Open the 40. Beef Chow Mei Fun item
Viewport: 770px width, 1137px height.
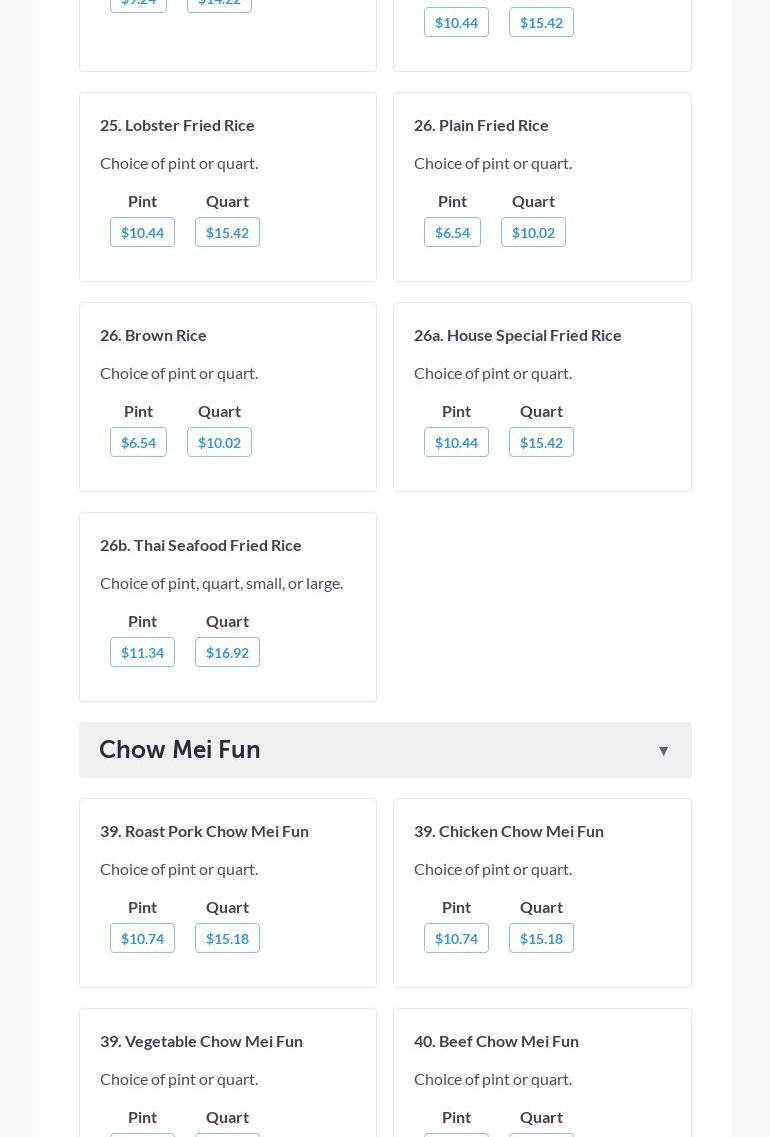(496, 1041)
